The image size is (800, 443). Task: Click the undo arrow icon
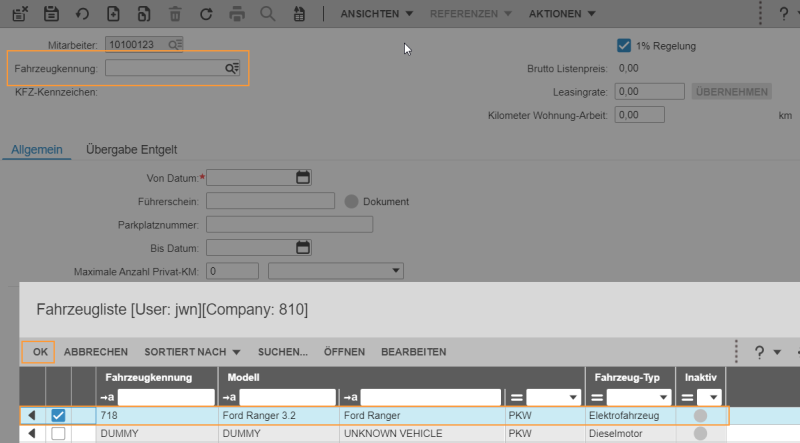pyautogui.click(x=82, y=14)
